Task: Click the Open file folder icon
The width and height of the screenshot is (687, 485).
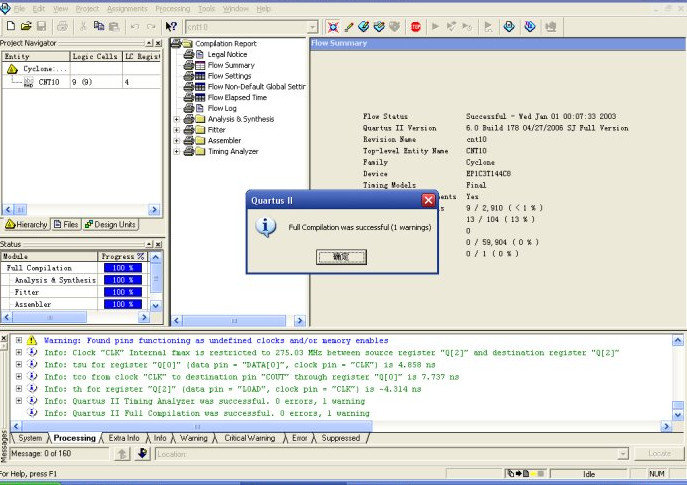Action: pos(26,26)
